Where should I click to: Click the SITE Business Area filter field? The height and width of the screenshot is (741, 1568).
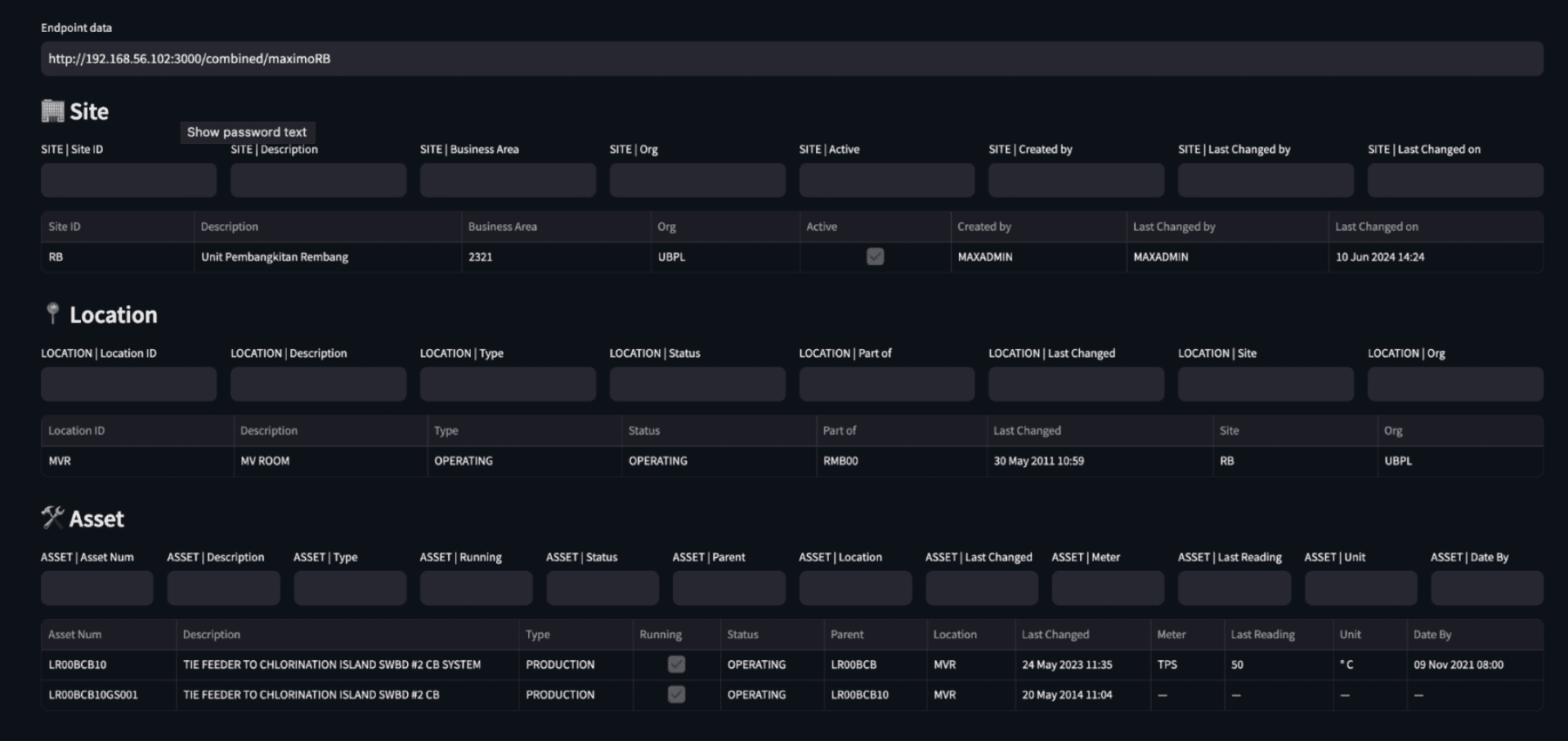point(508,179)
